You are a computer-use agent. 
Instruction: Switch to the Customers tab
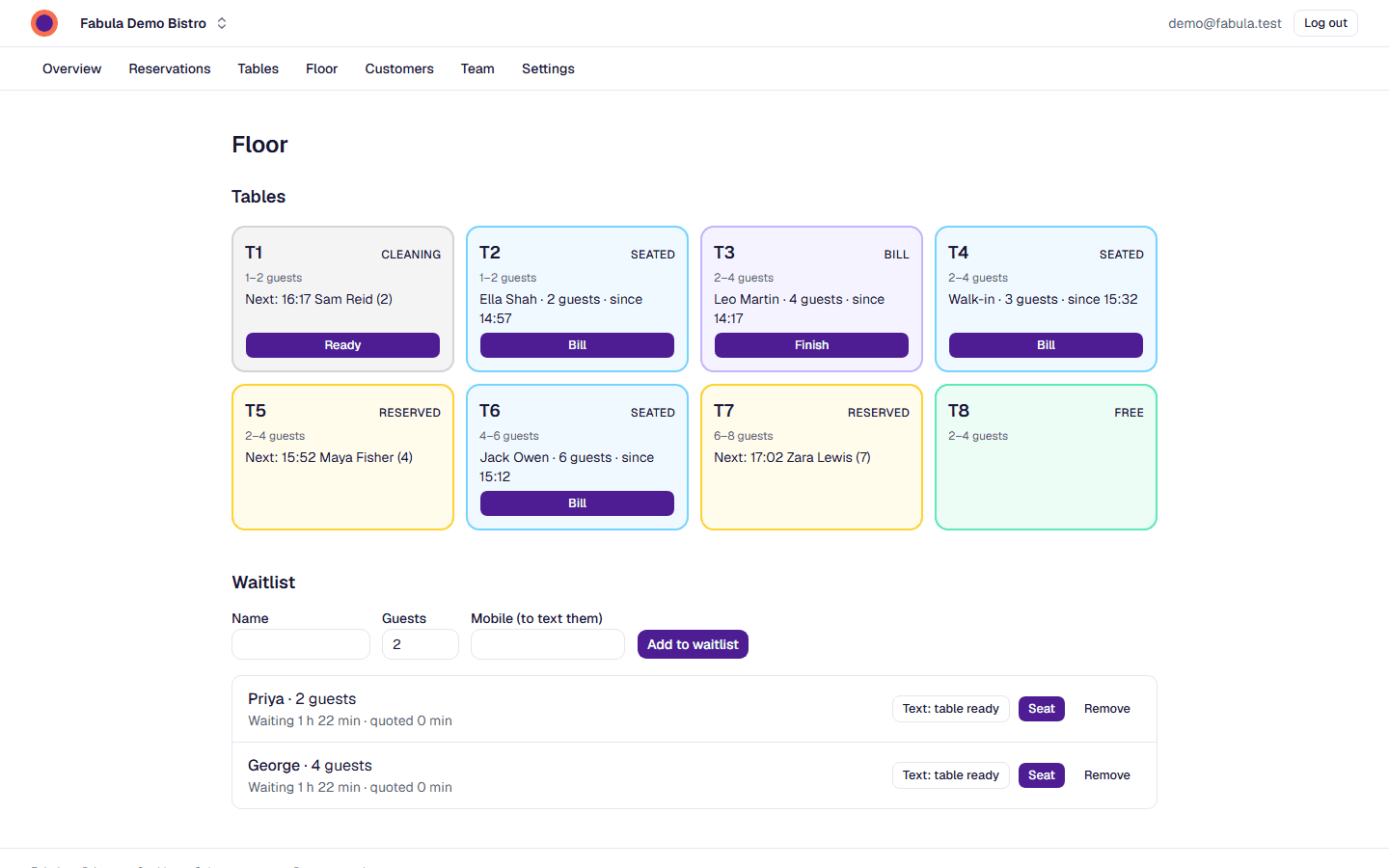399,68
